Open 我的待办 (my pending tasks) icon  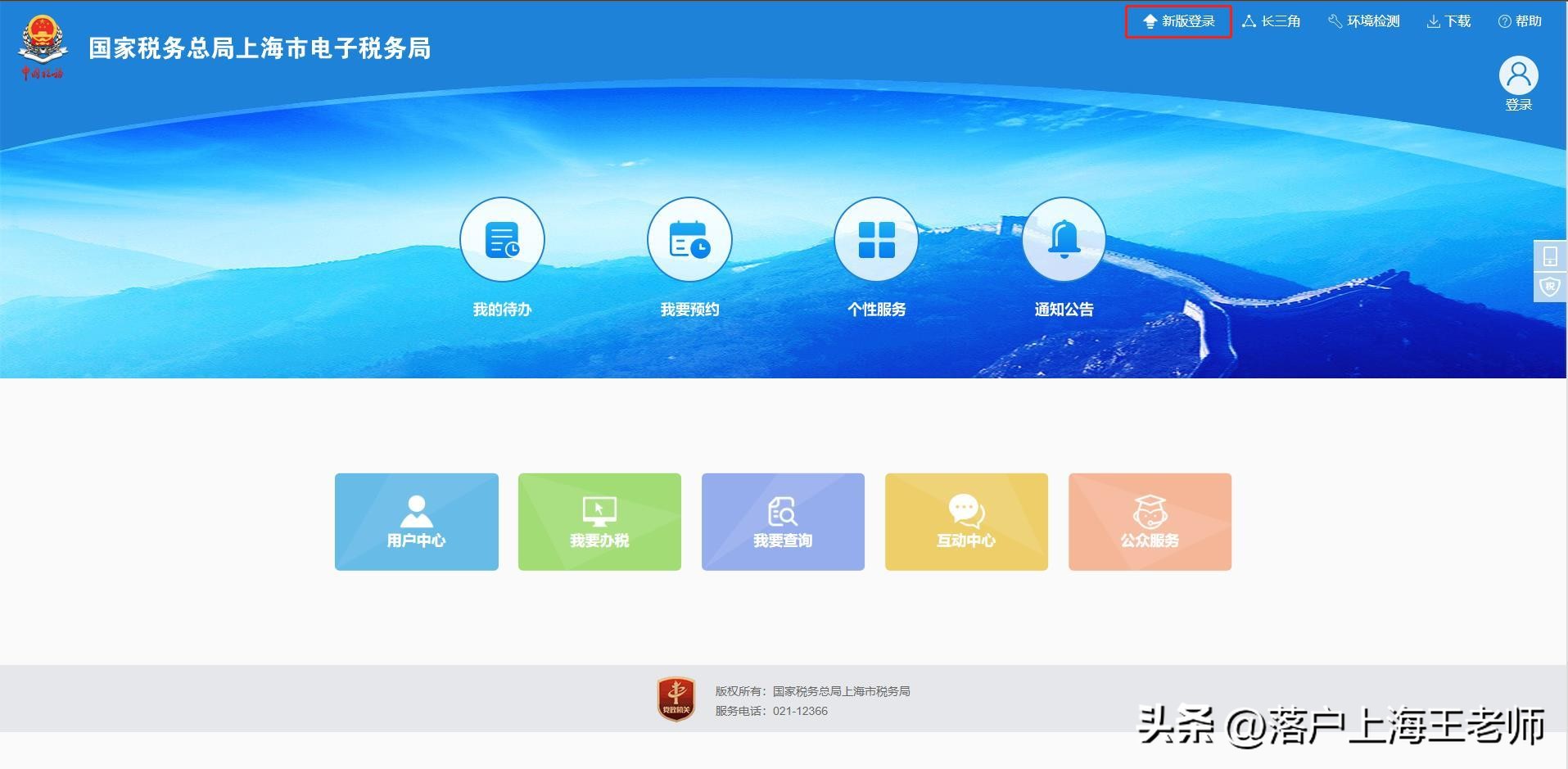click(502, 239)
